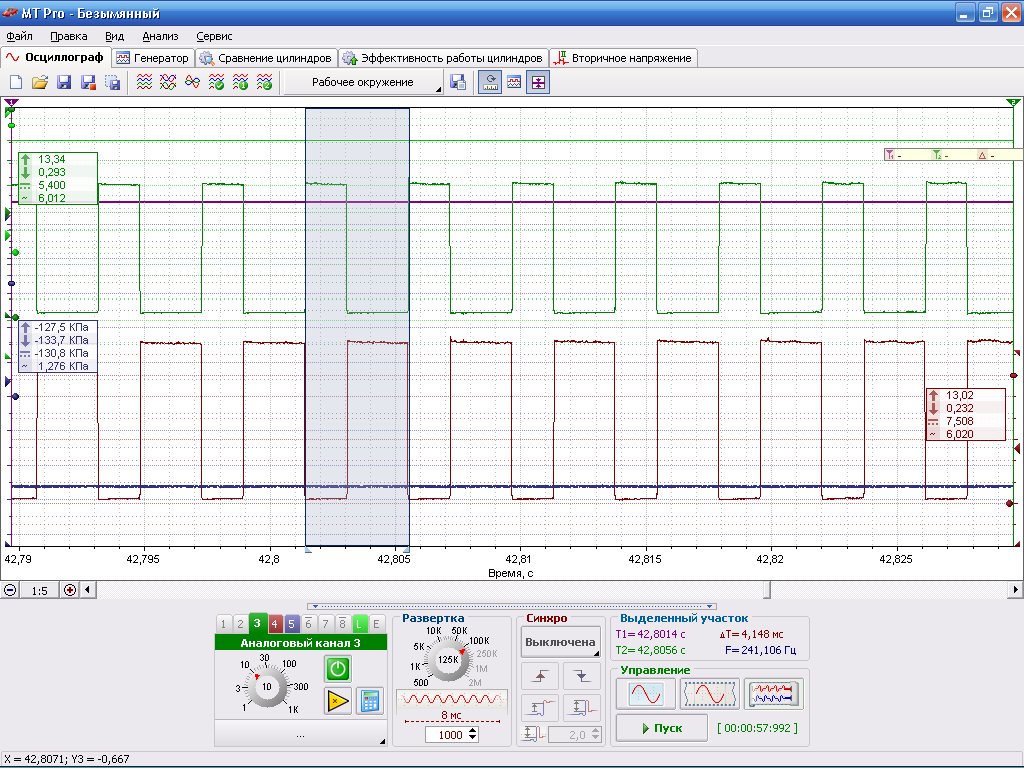
Task: Click the sweep rate knob showing 125K
Action: [x=448, y=660]
